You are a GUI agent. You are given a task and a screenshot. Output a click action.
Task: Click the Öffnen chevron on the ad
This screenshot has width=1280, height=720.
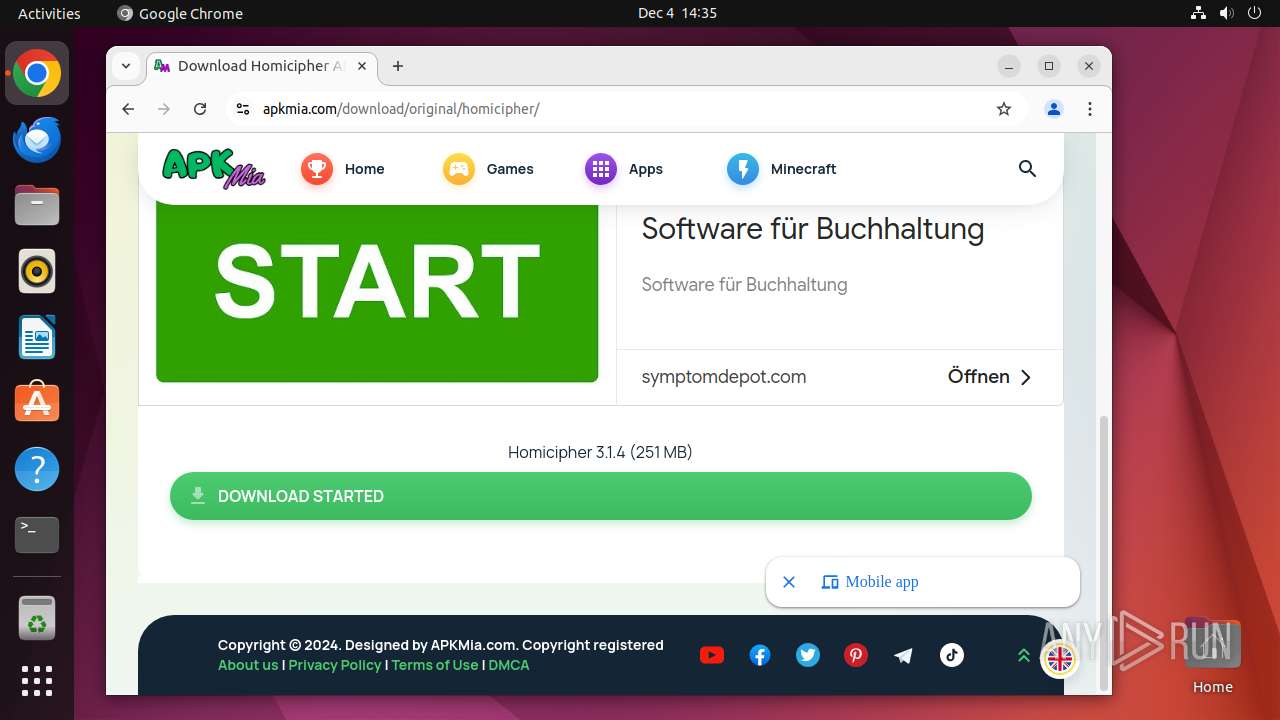[x=1026, y=377]
